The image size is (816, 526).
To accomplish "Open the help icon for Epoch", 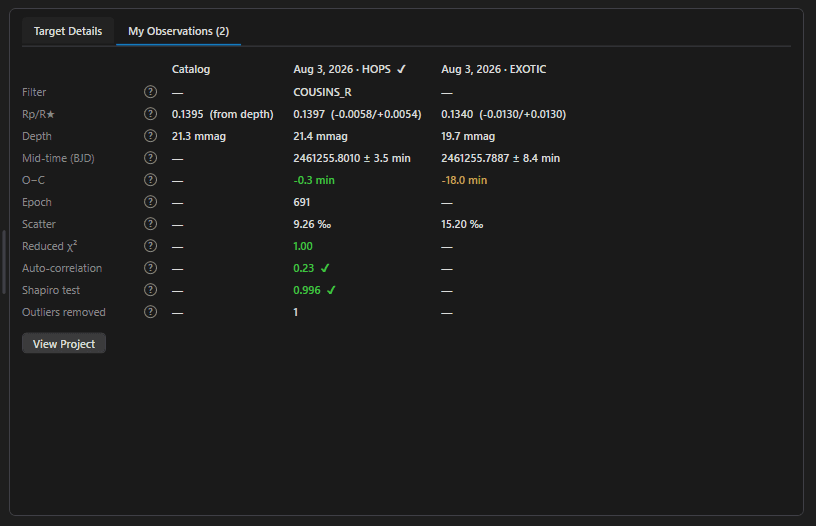I will click(x=150, y=202).
